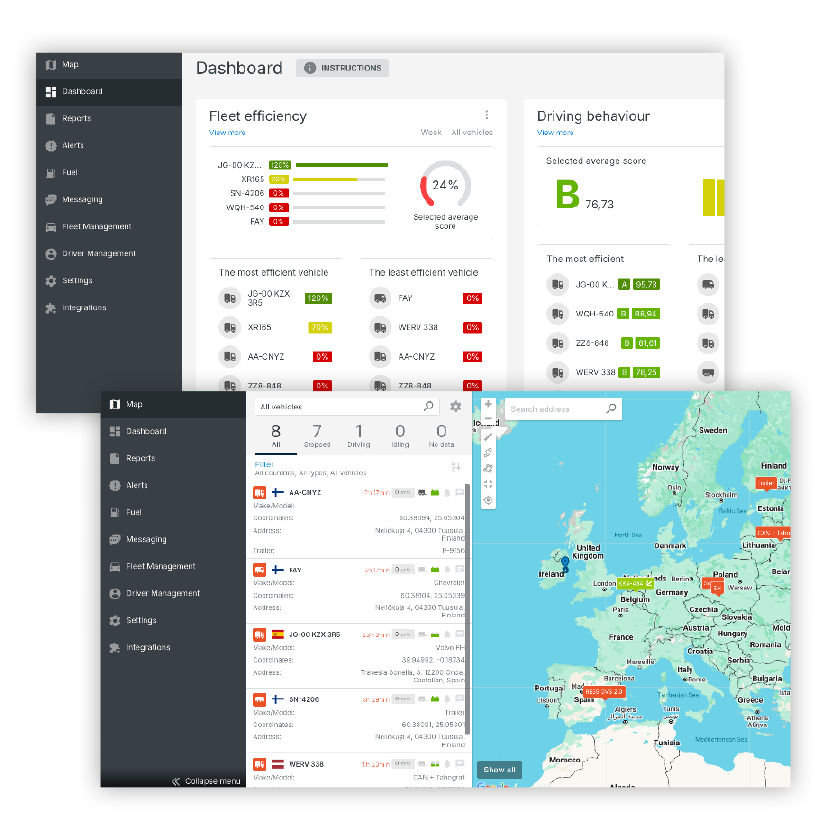Select the ruler measure tool on map
The height and width of the screenshot is (840, 840).
pos(488,436)
